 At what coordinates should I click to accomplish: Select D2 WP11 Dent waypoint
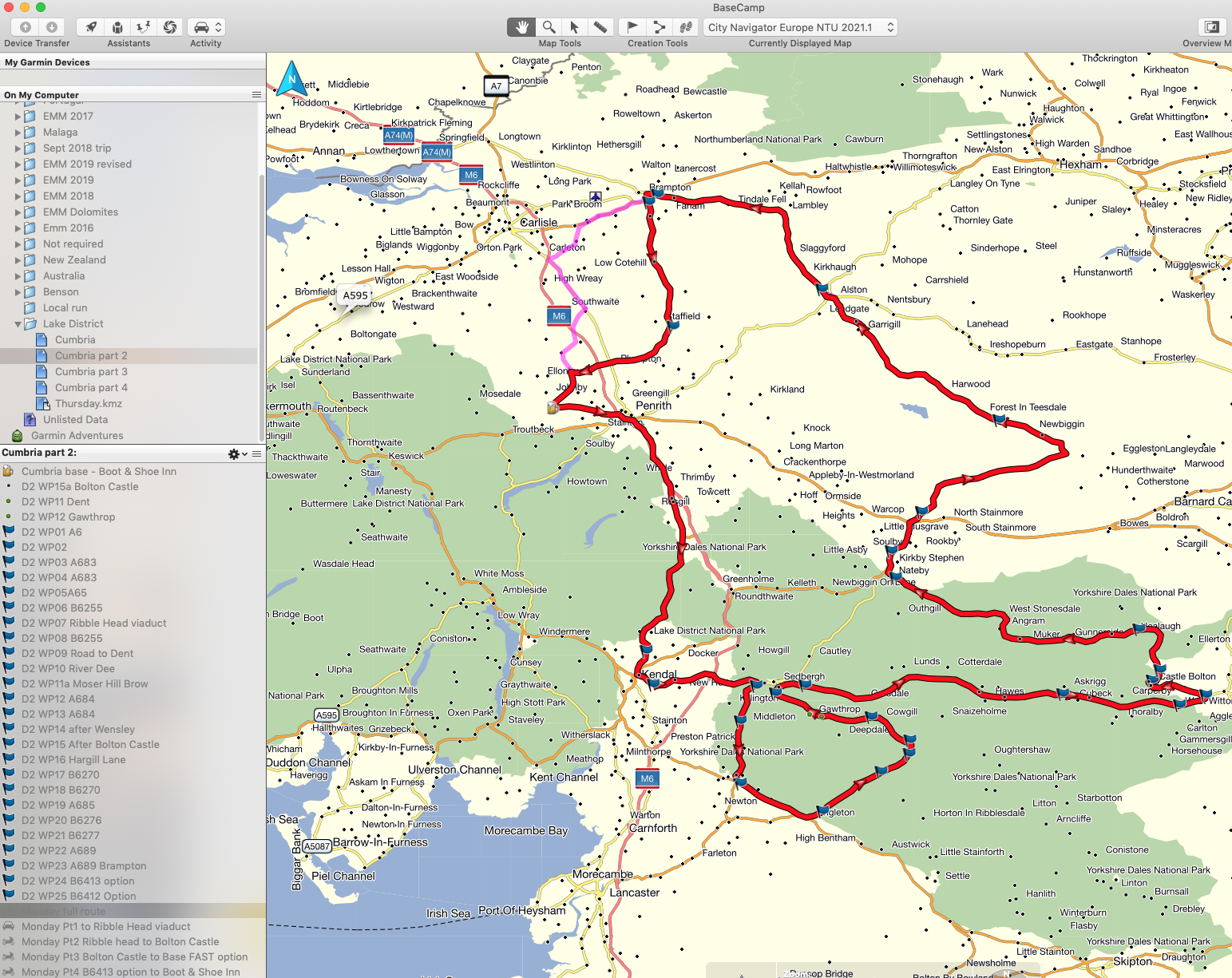coord(56,501)
